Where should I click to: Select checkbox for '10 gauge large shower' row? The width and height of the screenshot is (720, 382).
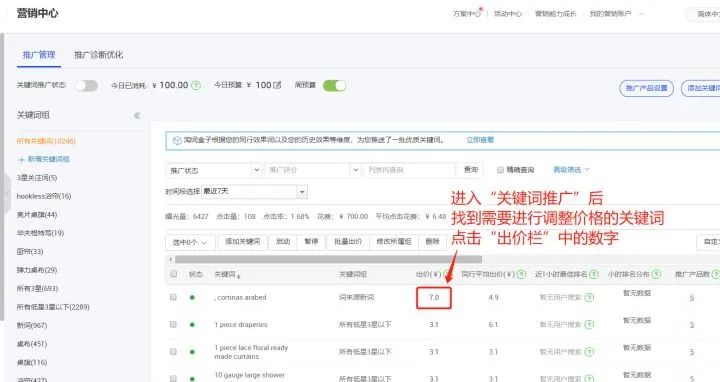173,378
